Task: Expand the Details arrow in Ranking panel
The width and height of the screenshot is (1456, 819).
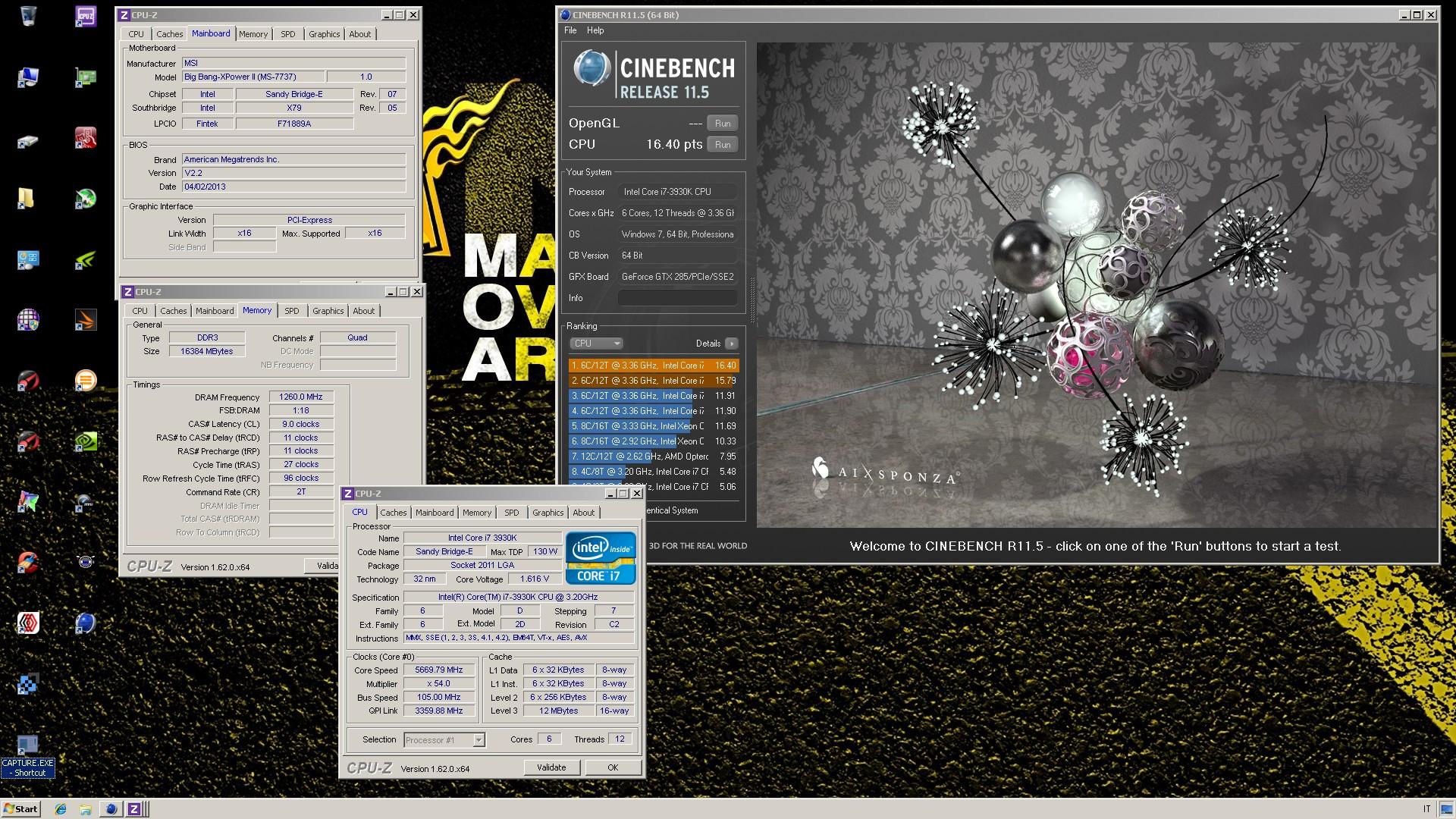Action: pos(732,344)
